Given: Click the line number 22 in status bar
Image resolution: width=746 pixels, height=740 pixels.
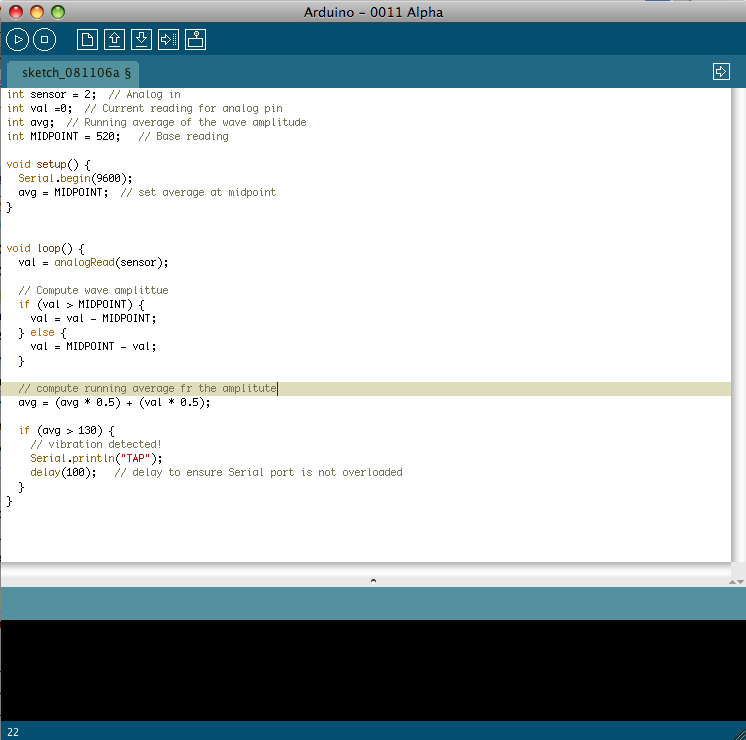Looking at the screenshot, I should point(13,732).
